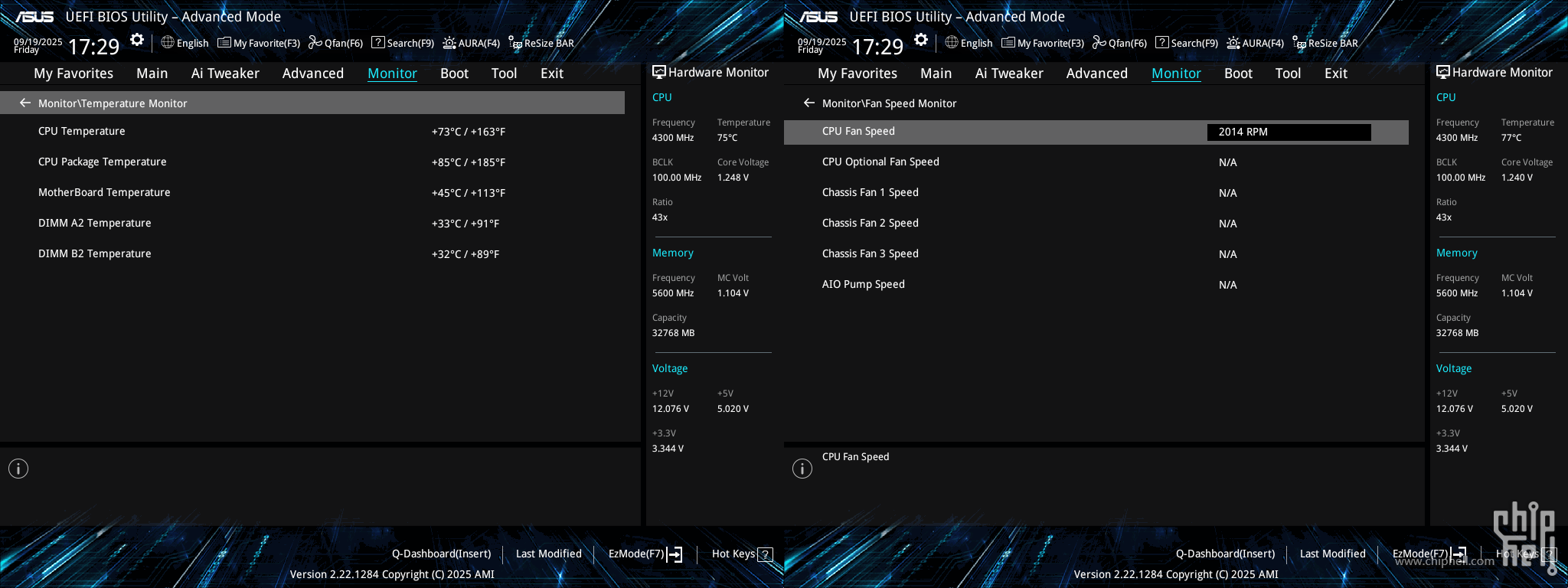
Task: Open Search(F9) in right window
Action: (x=1187, y=43)
